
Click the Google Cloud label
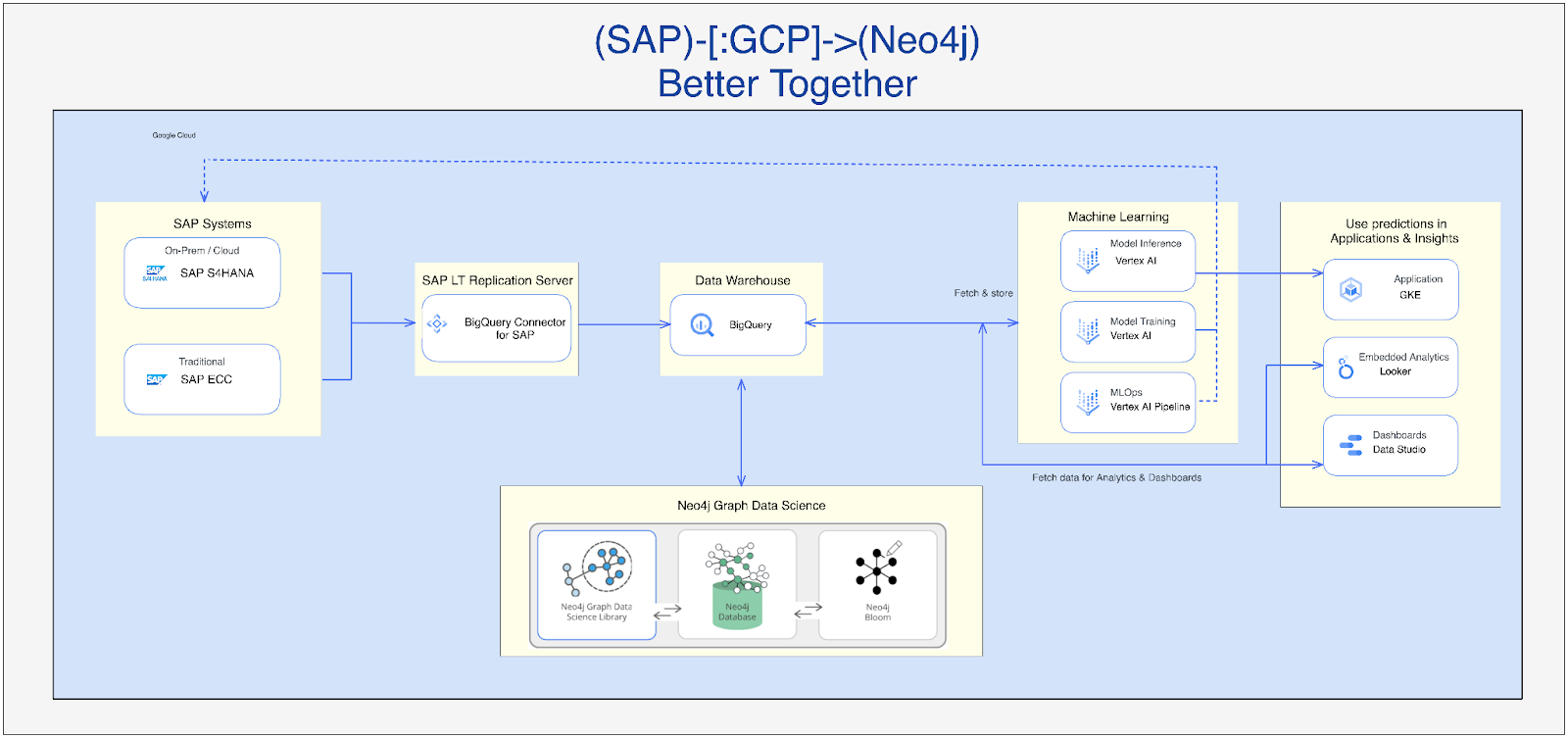point(174,135)
